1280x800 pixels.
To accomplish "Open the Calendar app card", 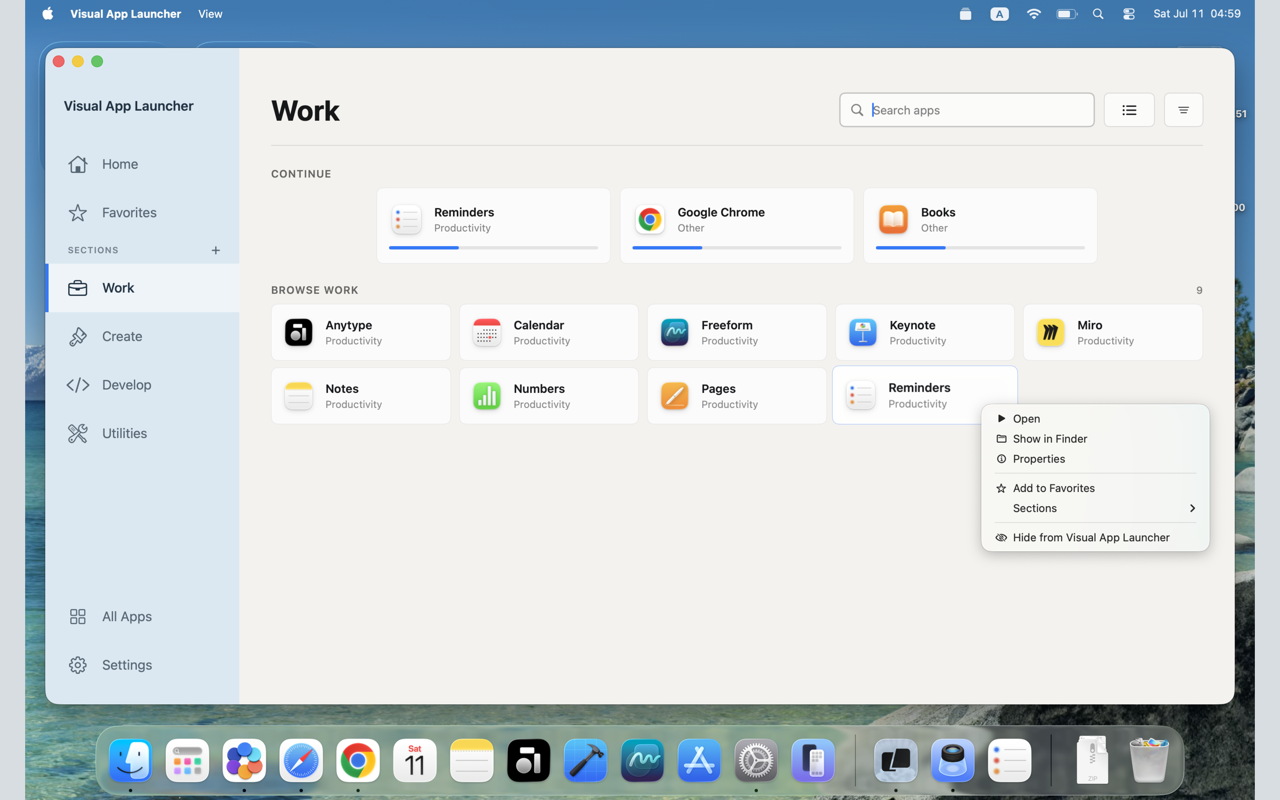I will (x=549, y=332).
